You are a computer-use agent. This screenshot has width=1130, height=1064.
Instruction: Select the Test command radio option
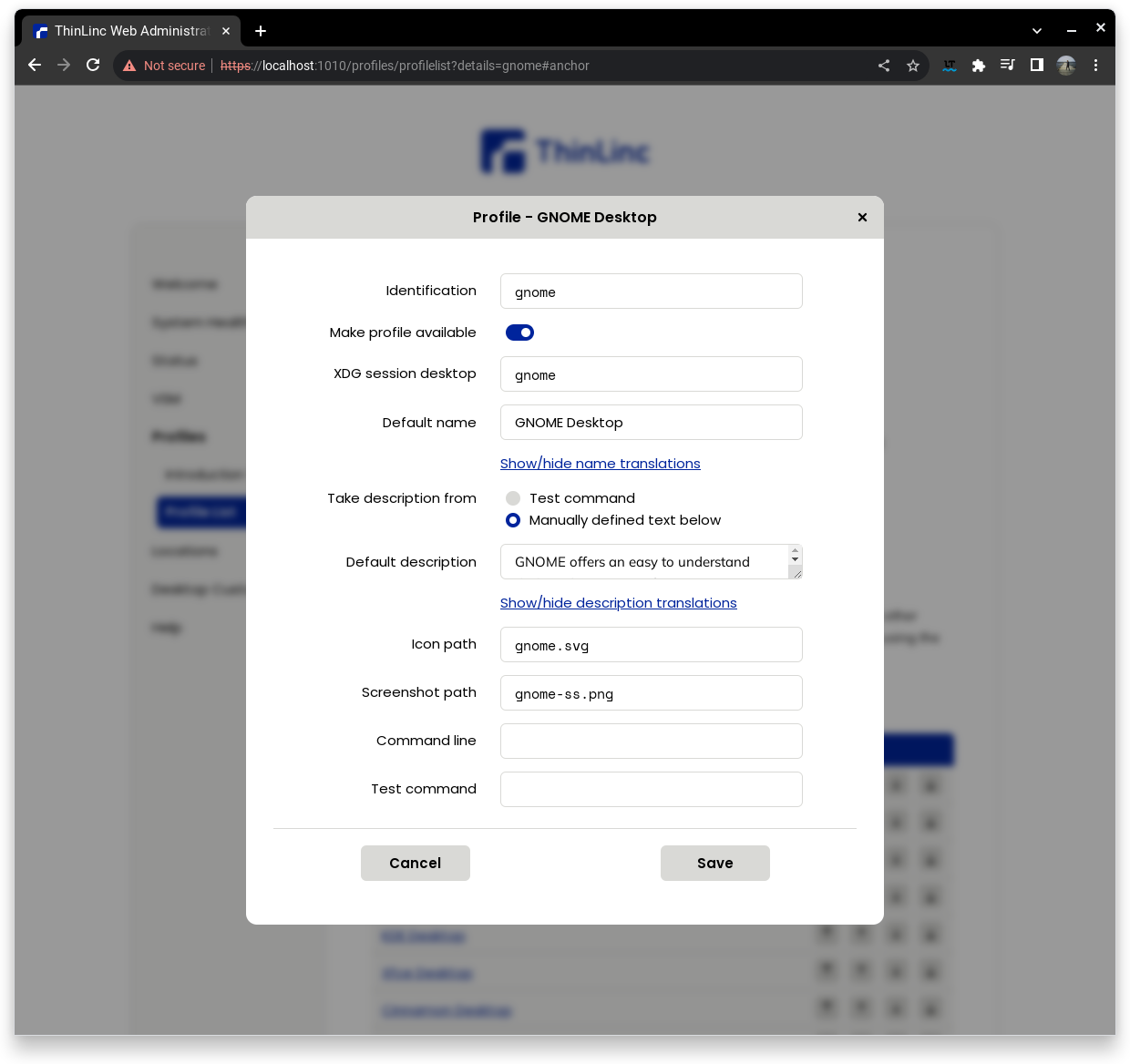click(513, 498)
